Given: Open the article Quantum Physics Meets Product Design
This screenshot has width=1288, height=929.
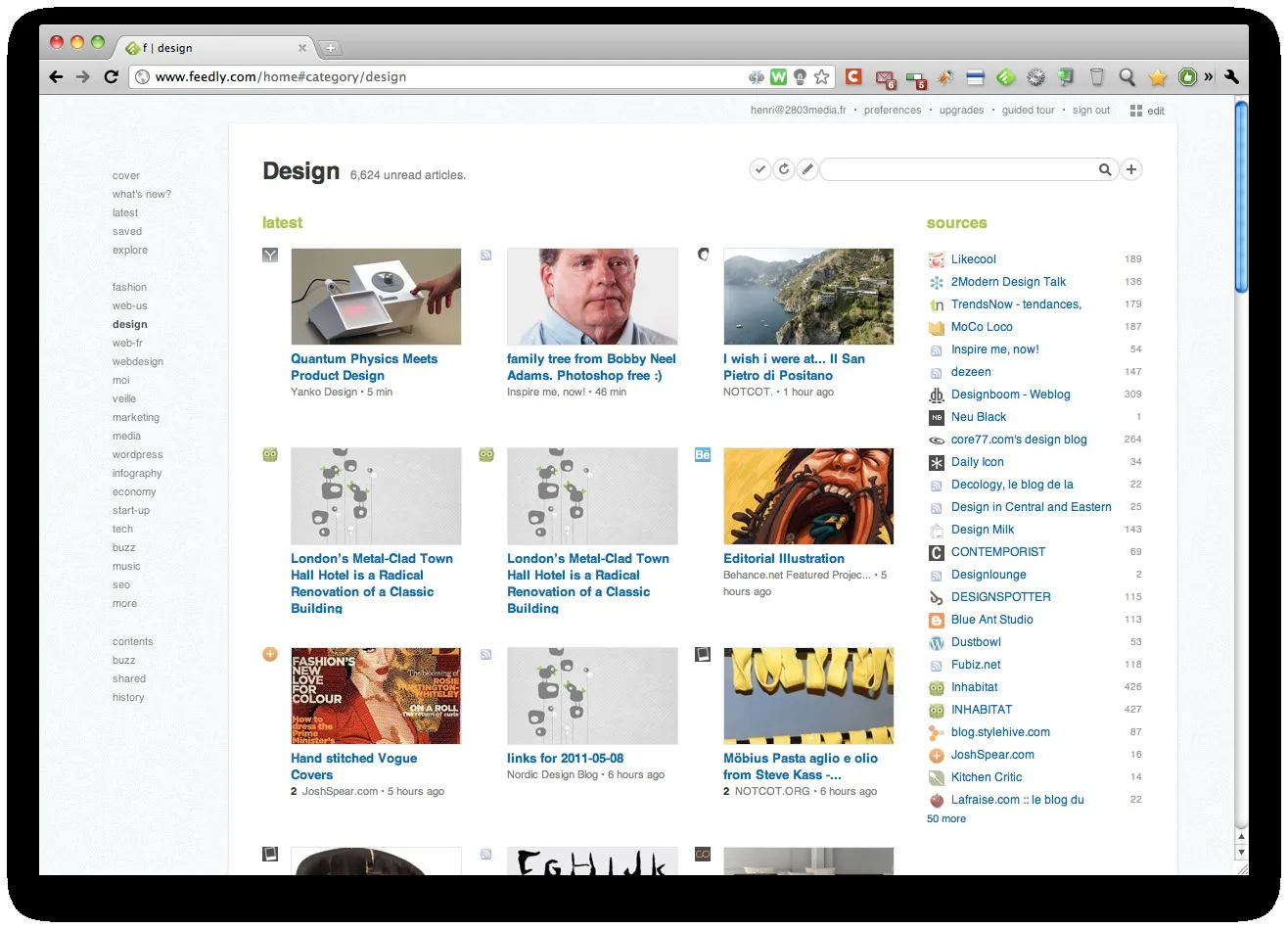Looking at the screenshot, I should click(x=364, y=367).
